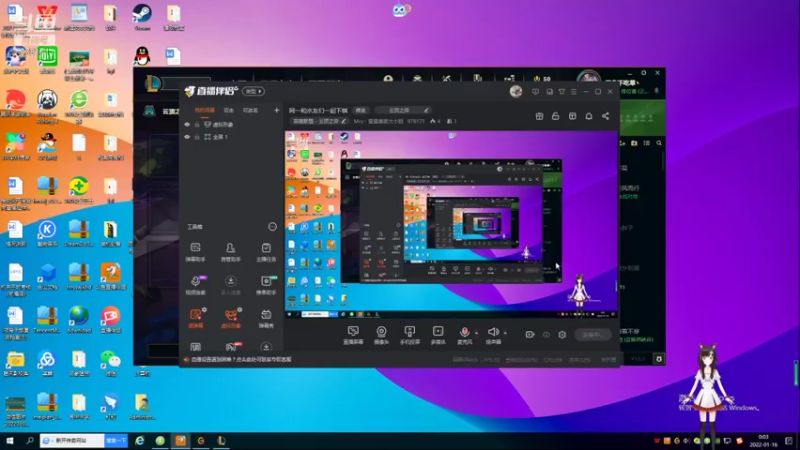
Task: Toggle visibility of the 虚拟形象 layer
Action: [x=187, y=124]
